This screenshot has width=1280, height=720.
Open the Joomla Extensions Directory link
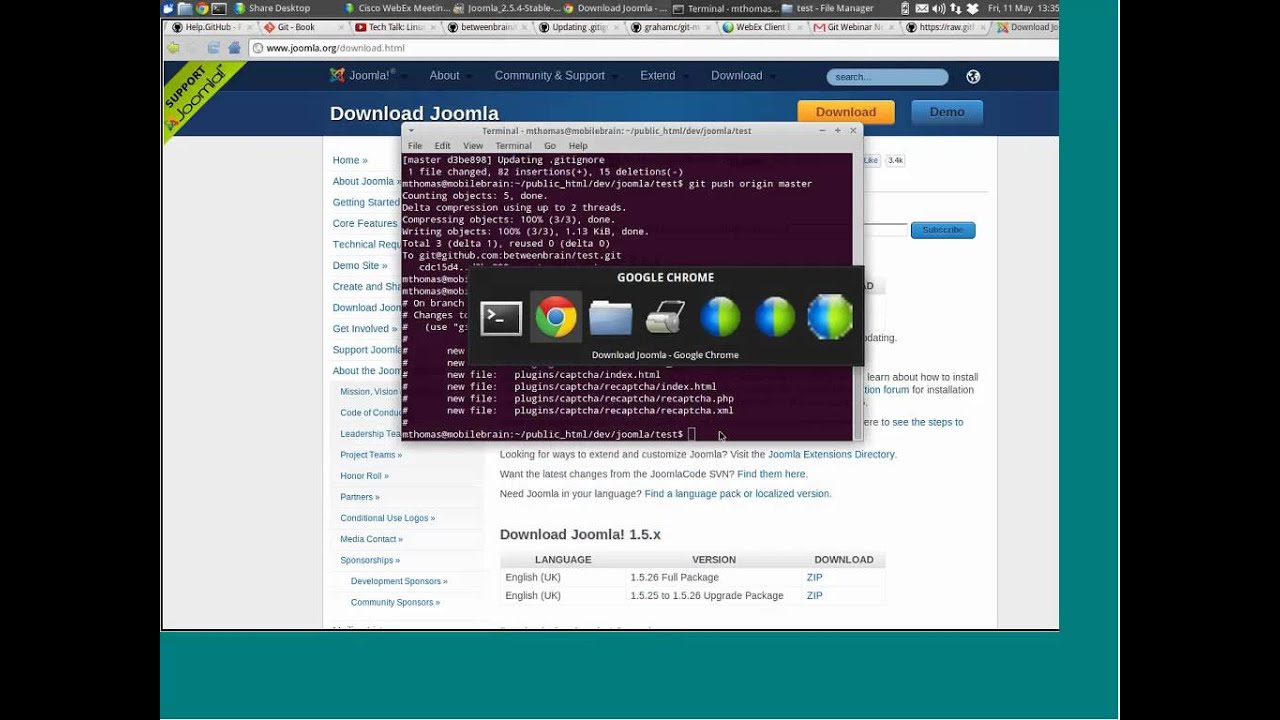click(831, 454)
